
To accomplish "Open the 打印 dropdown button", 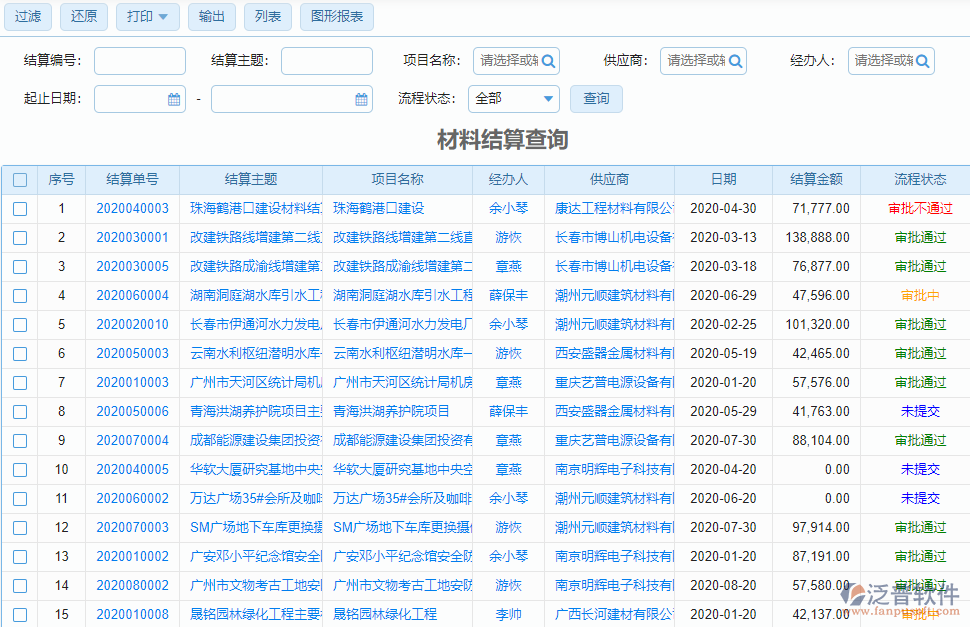I will (x=148, y=16).
